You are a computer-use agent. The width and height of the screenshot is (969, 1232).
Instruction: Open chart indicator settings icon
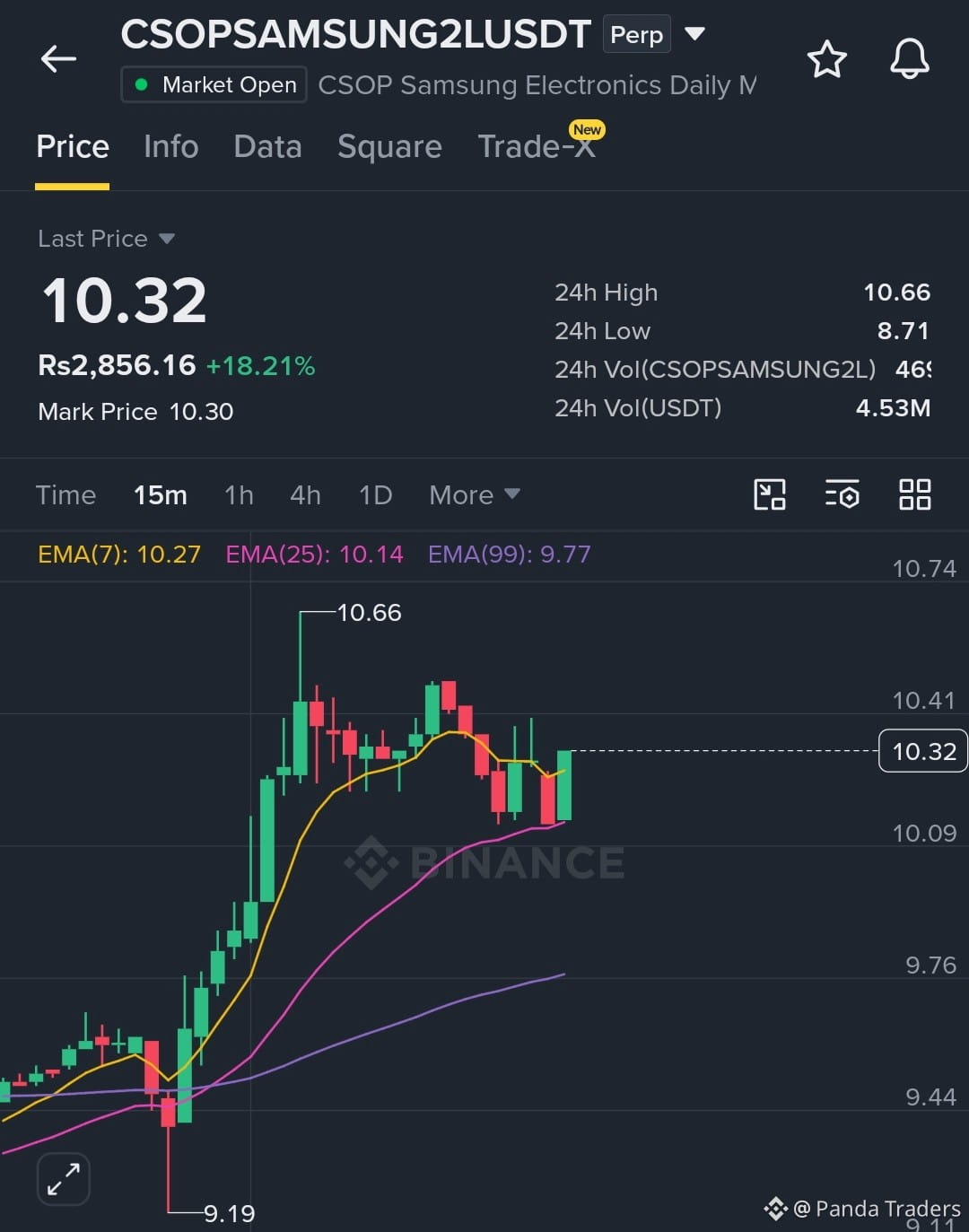842,494
